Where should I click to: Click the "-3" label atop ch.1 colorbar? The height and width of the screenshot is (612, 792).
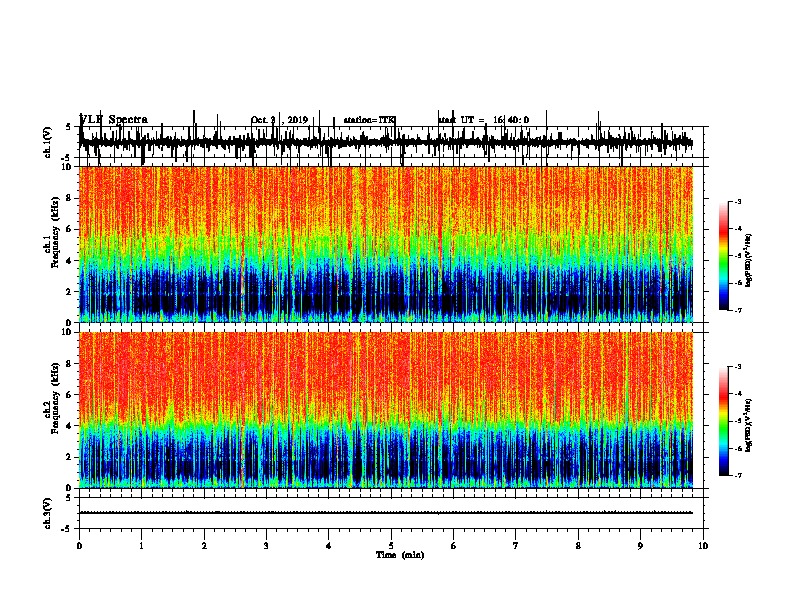point(737,201)
